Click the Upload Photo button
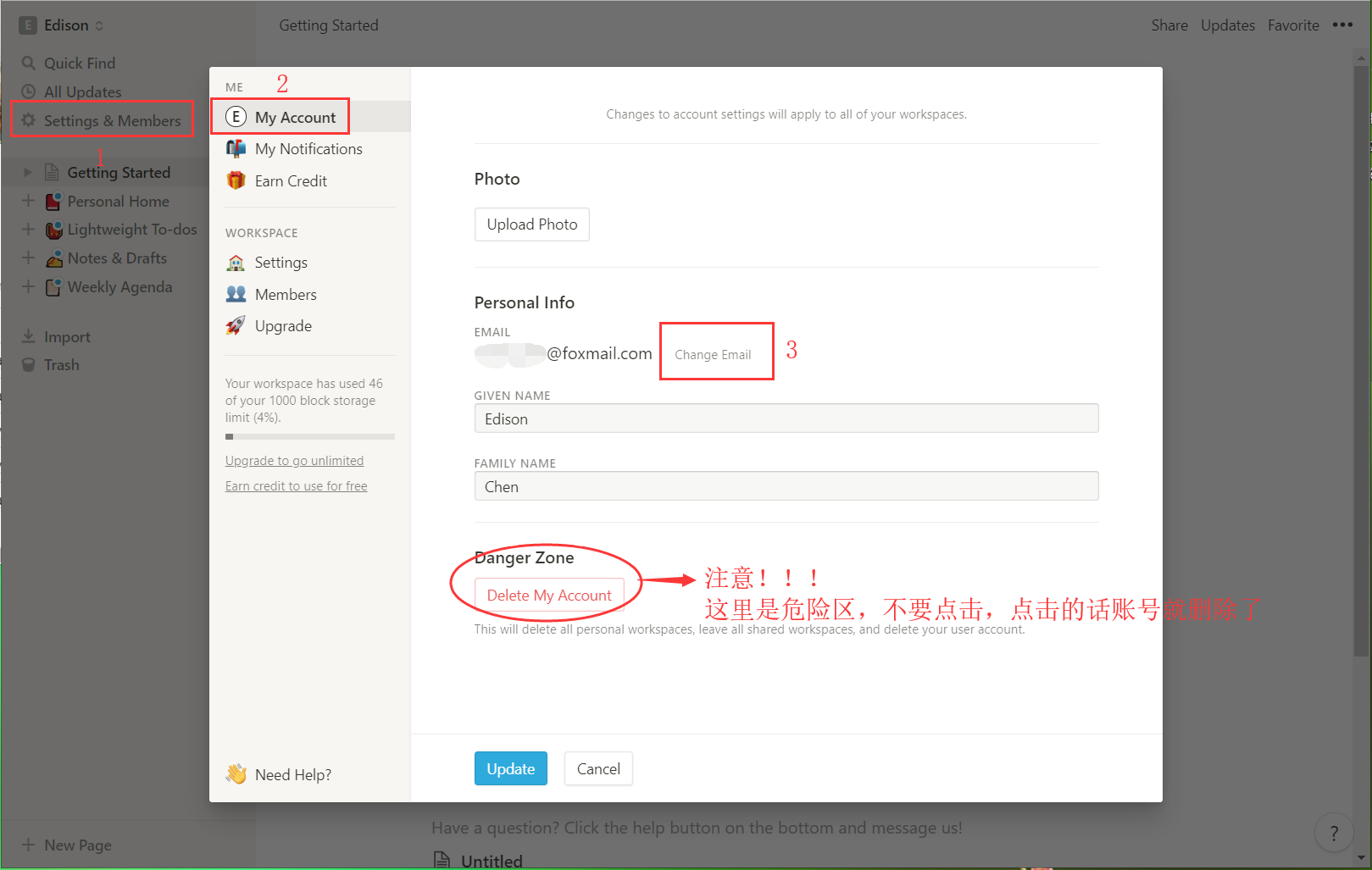The image size is (1372, 870). [532, 224]
